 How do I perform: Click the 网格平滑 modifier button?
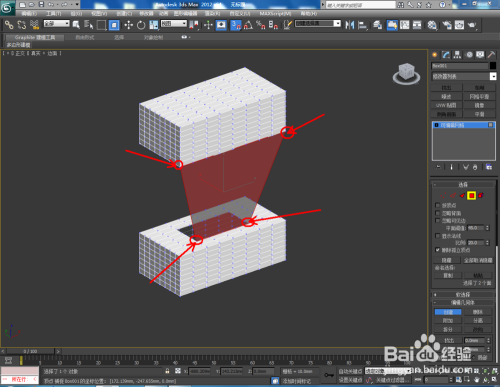pos(479,96)
